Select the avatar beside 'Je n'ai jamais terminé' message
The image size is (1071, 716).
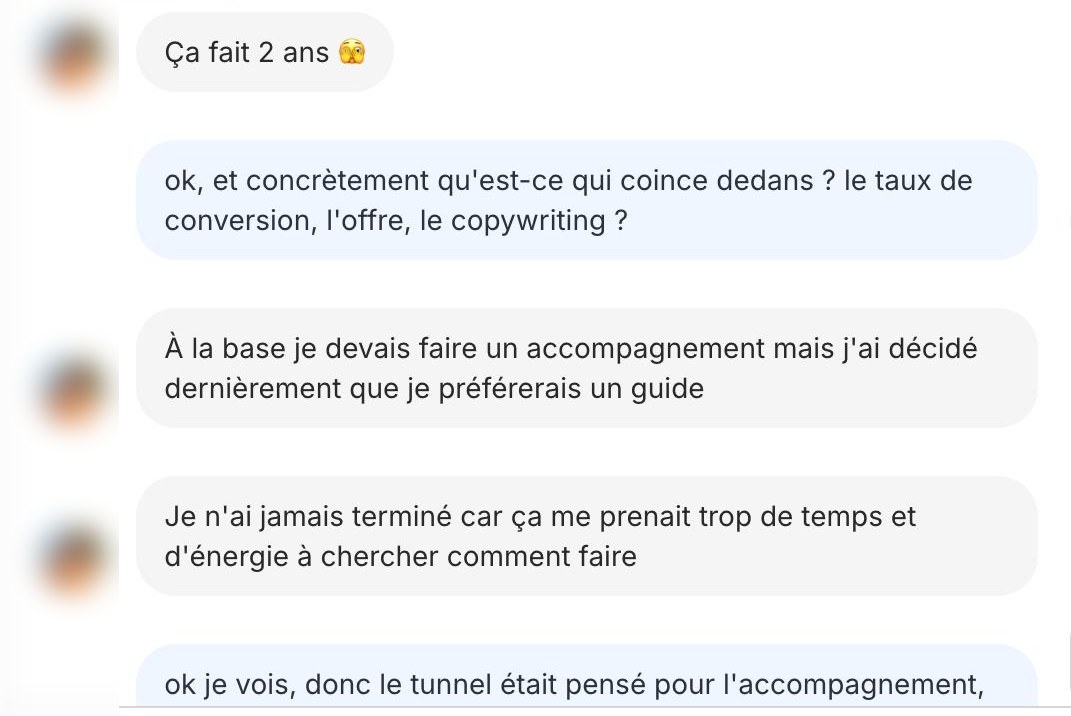click(x=73, y=558)
